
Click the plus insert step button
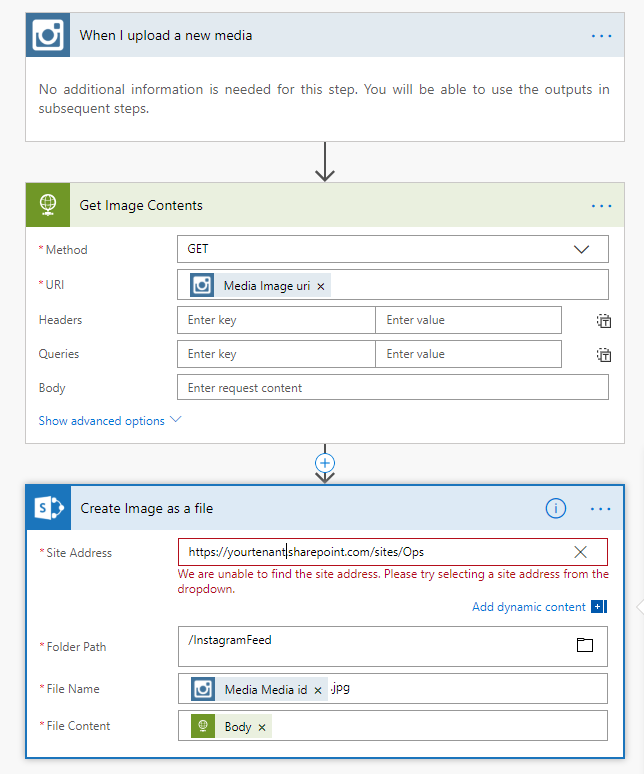coord(324,463)
